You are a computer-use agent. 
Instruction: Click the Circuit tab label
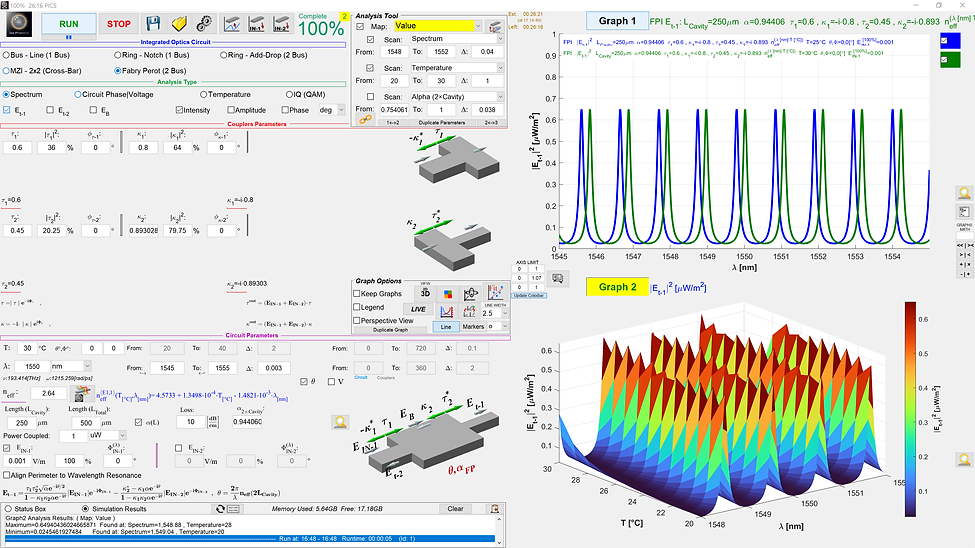361,378
